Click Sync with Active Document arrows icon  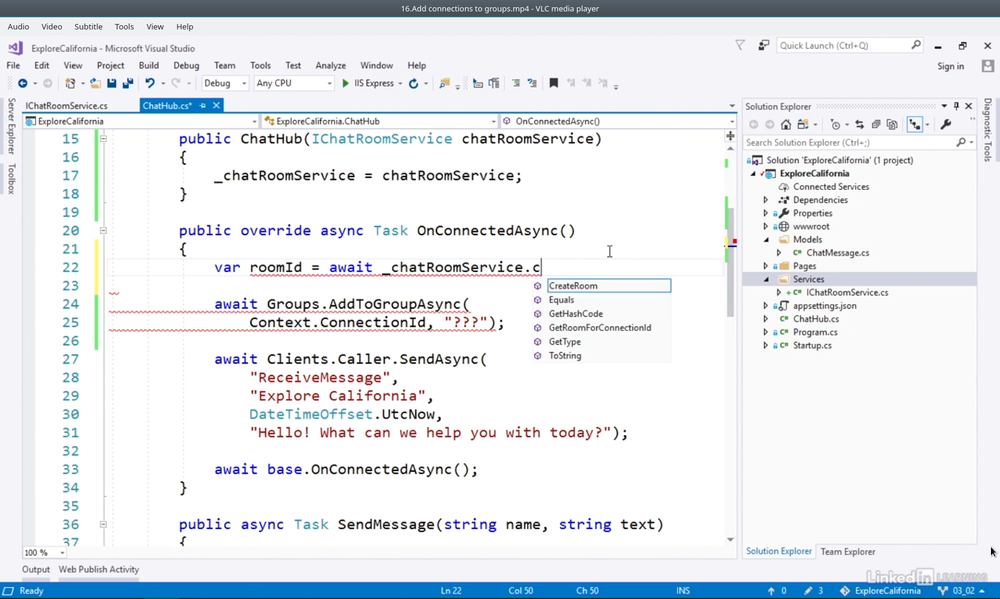click(860, 124)
